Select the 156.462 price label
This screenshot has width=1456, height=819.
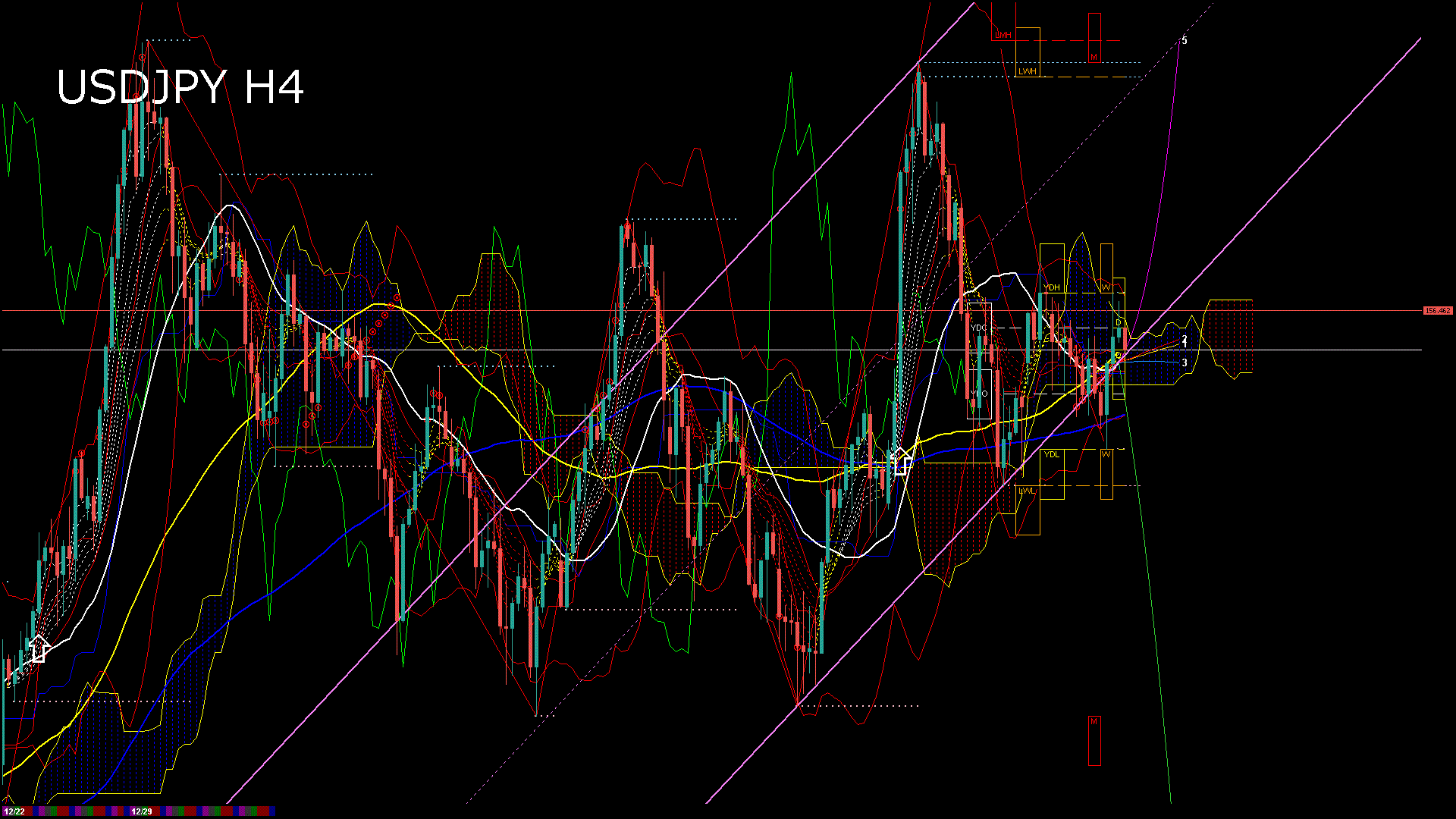[x=1437, y=311]
